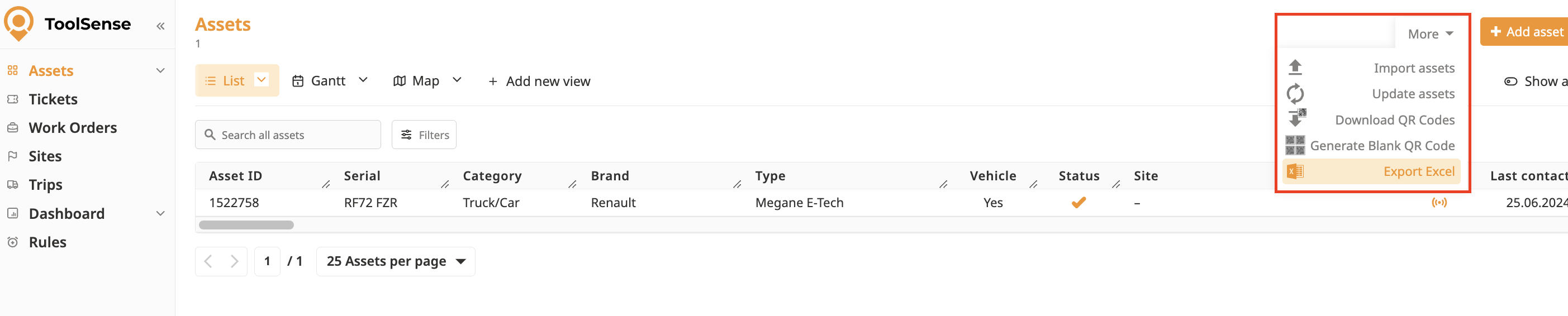Open the List view dropdown arrow

click(262, 80)
